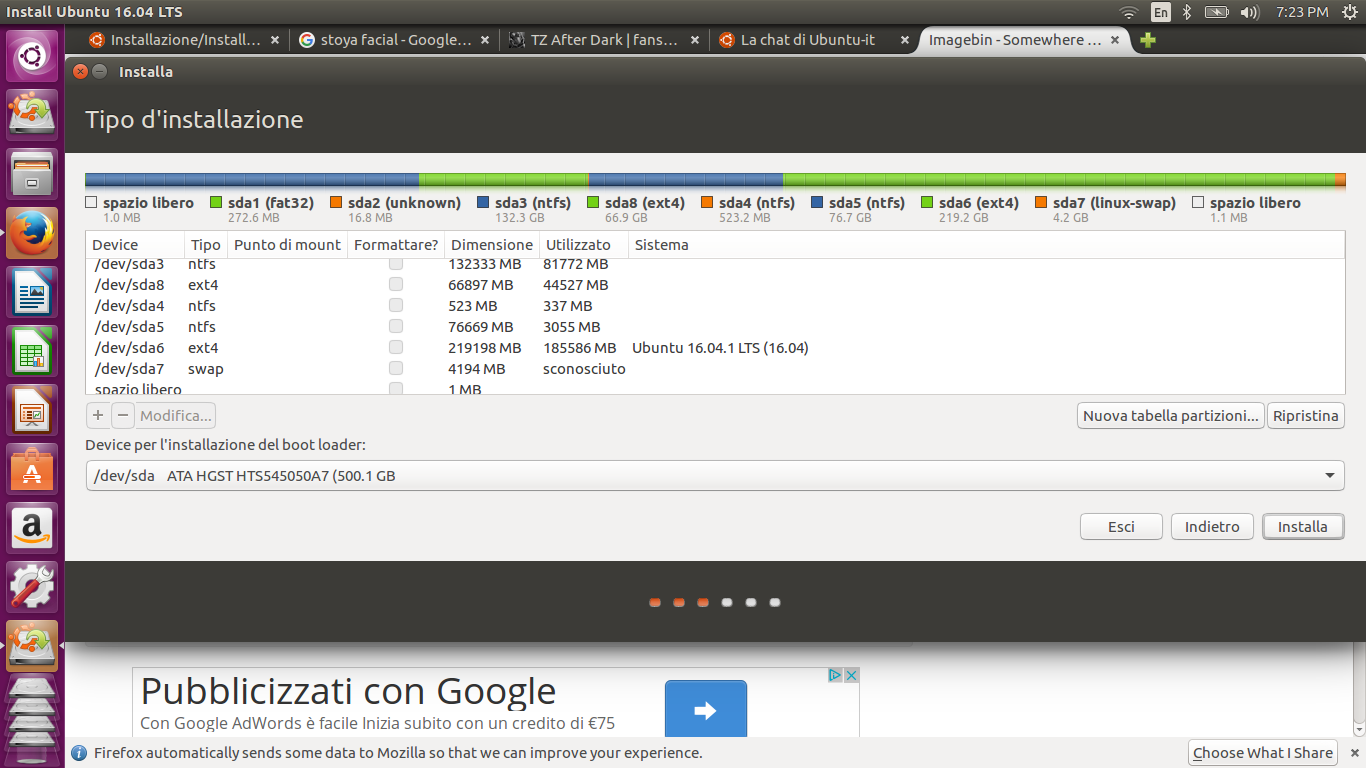1366x768 pixels.
Task: Open battery indicator menu
Action: [1216, 12]
